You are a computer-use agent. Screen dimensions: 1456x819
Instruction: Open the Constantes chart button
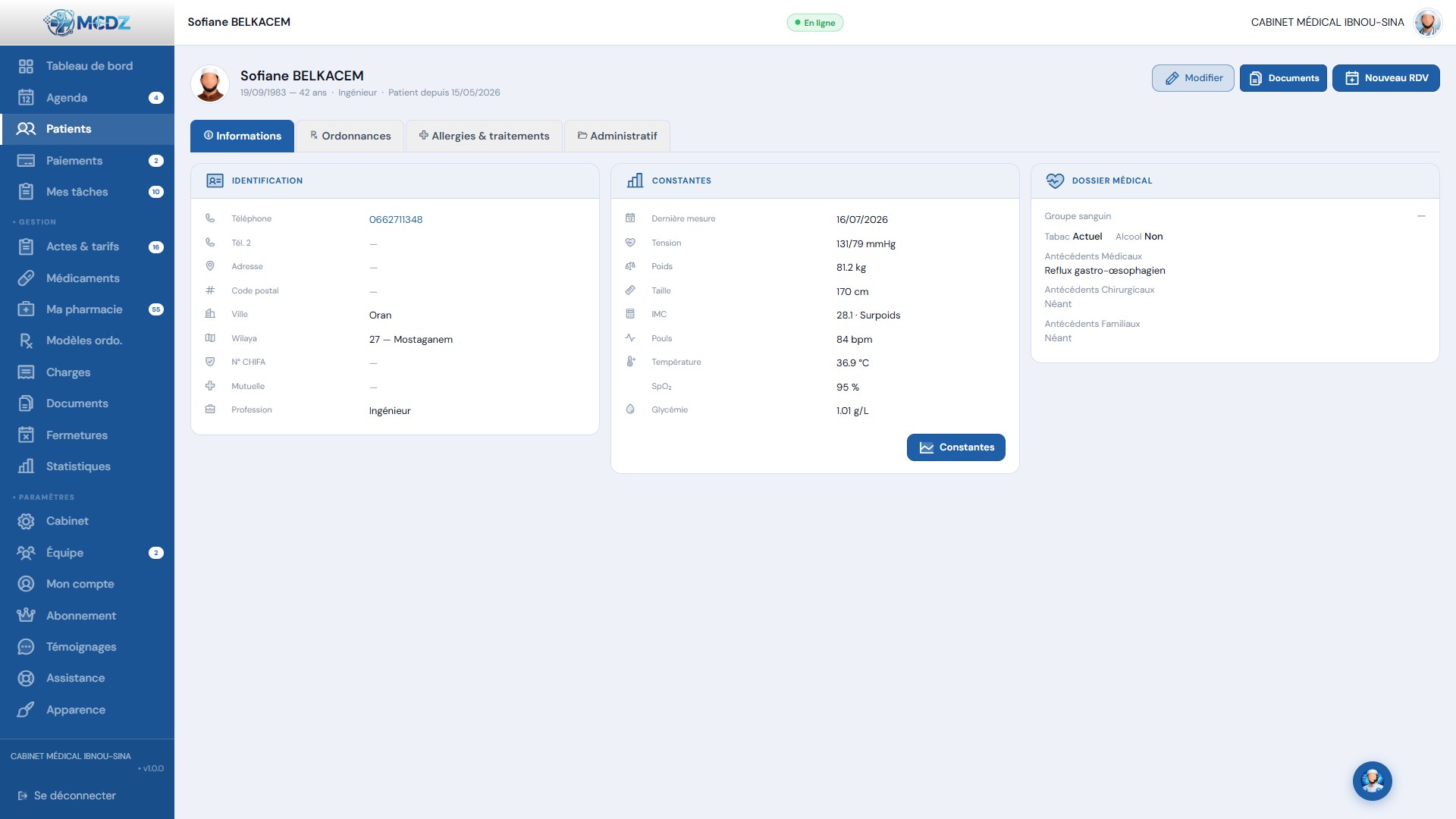[x=955, y=447]
